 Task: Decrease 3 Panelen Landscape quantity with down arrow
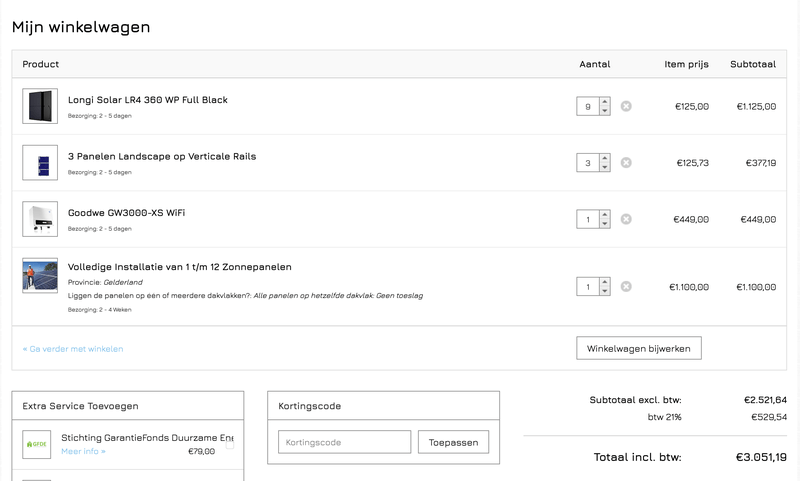pos(604,168)
